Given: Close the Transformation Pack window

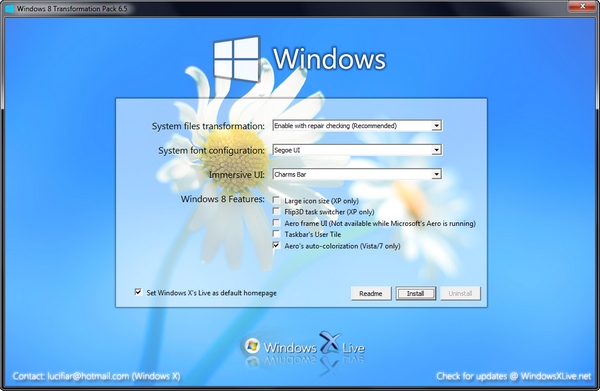Looking at the screenshot, I should pyautogui.click(x=582, y=6).
